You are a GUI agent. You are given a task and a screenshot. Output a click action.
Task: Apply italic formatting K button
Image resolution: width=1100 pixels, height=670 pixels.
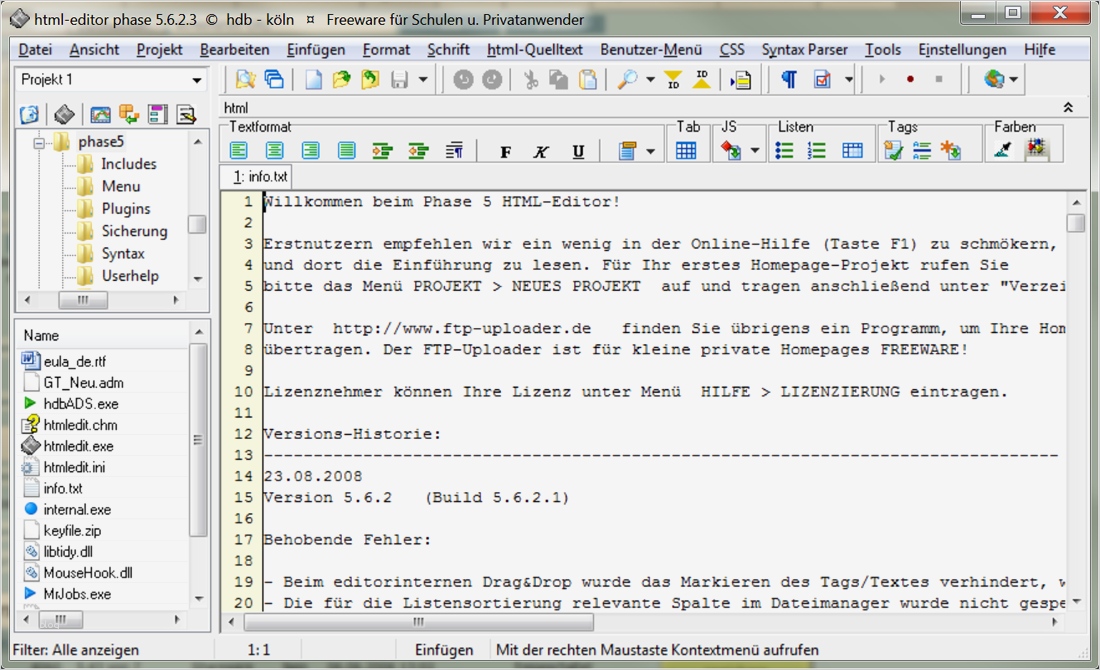pyautogui.click(x=541, y=152)
